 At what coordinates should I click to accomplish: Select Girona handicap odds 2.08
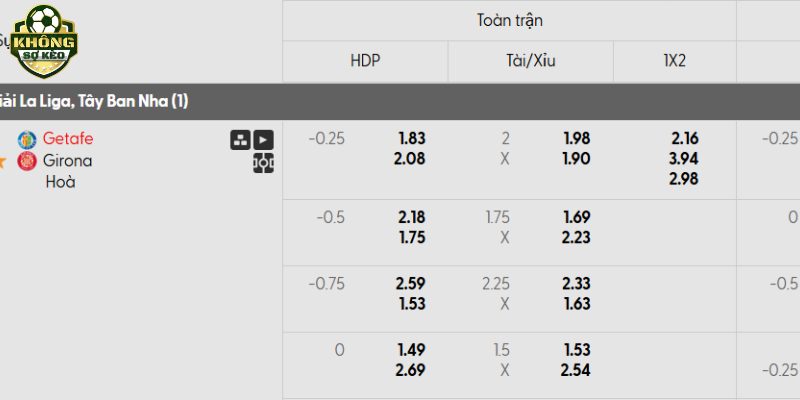tap(412, 159)
